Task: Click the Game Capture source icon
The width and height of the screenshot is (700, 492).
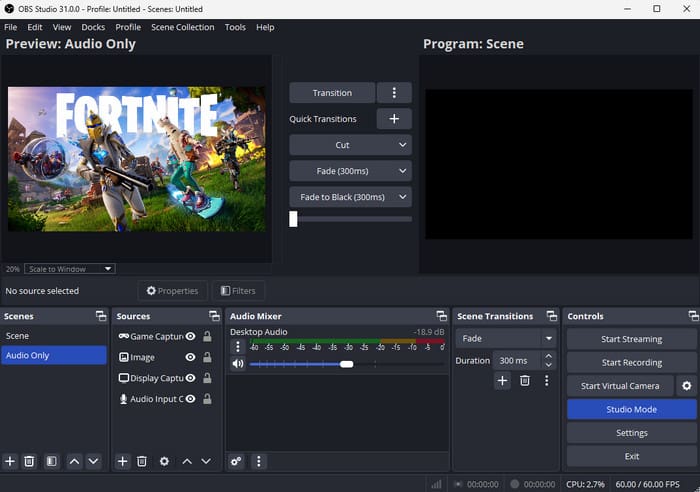Action: pos(124,336)
